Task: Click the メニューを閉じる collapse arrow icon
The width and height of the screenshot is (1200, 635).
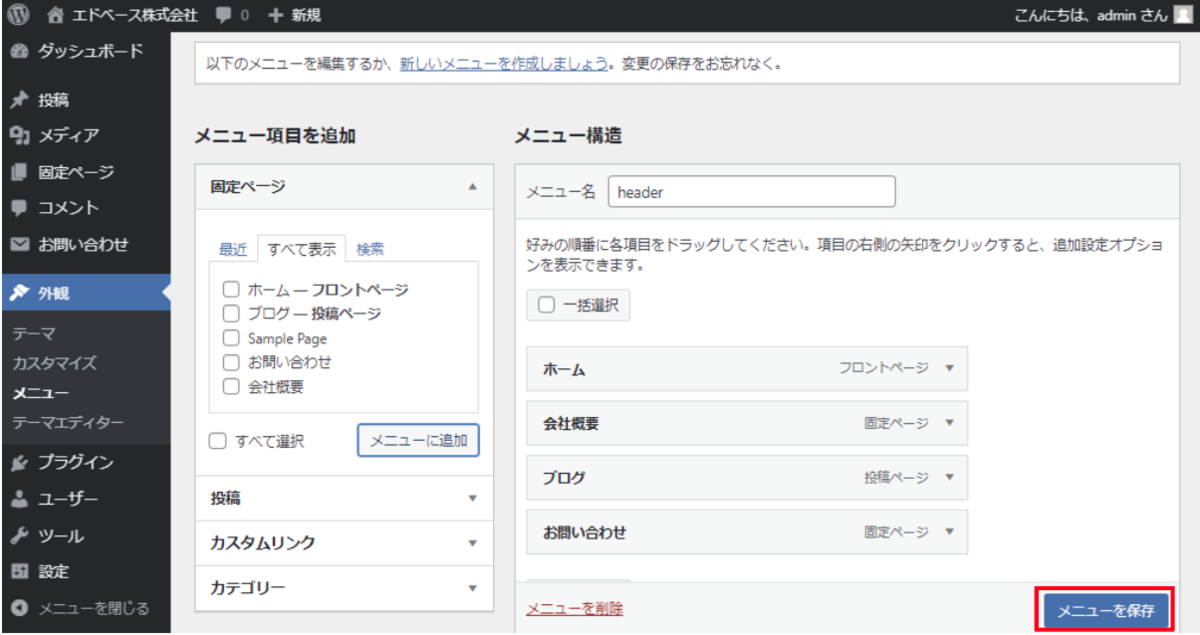Action: 19,608
